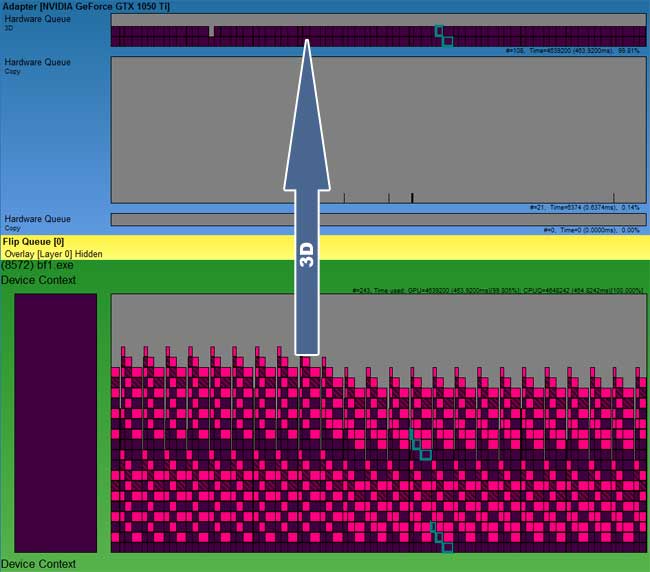Screen dimensions: 650x572
Task: Select teal-outlined packet in middle of device context
Action: tap(425, 454)
